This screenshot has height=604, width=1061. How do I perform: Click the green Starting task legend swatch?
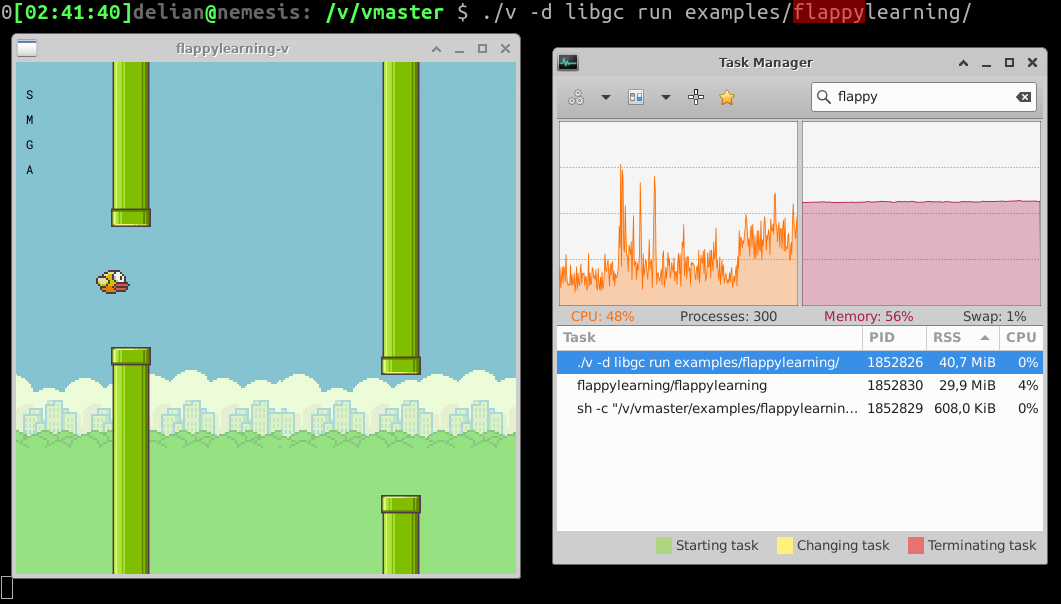coord(664,545)
